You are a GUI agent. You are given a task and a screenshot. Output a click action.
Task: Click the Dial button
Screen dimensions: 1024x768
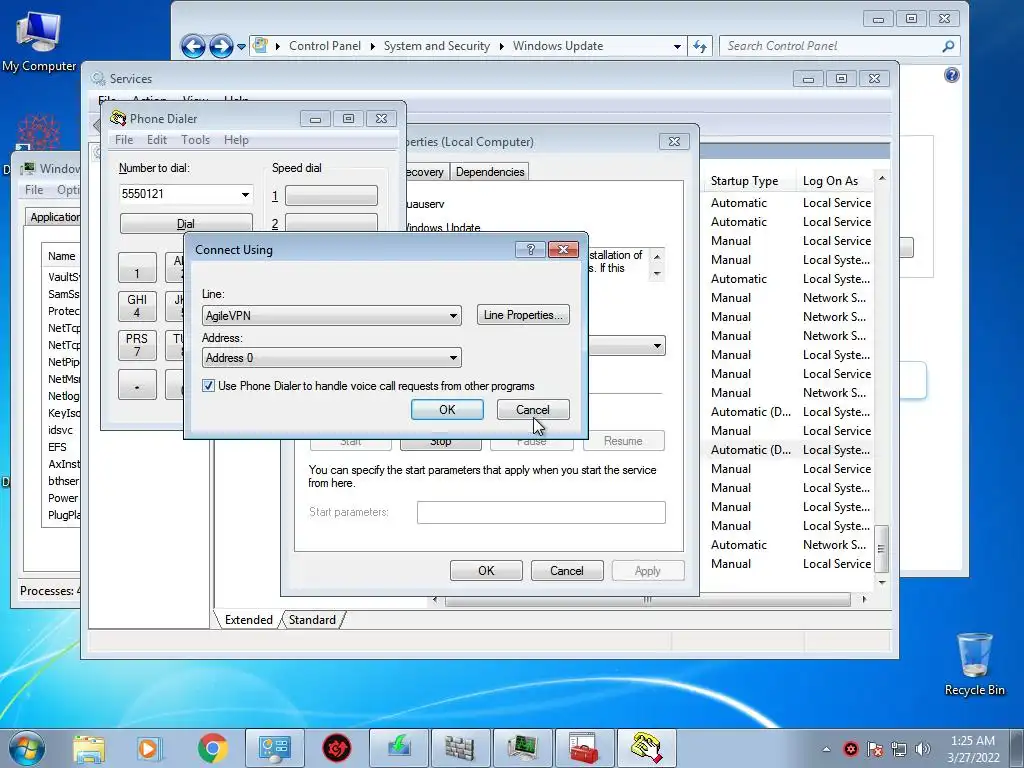186,223
